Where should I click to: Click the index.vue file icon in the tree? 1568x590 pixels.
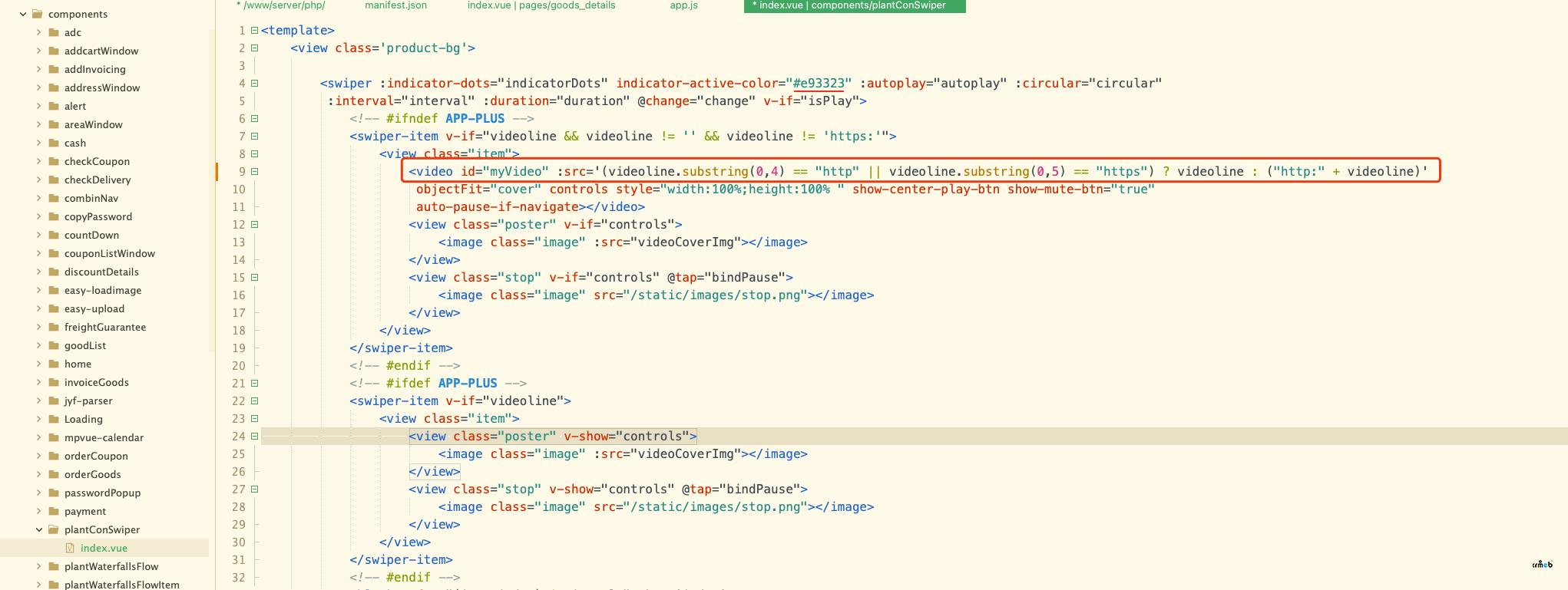pos(70,548)
